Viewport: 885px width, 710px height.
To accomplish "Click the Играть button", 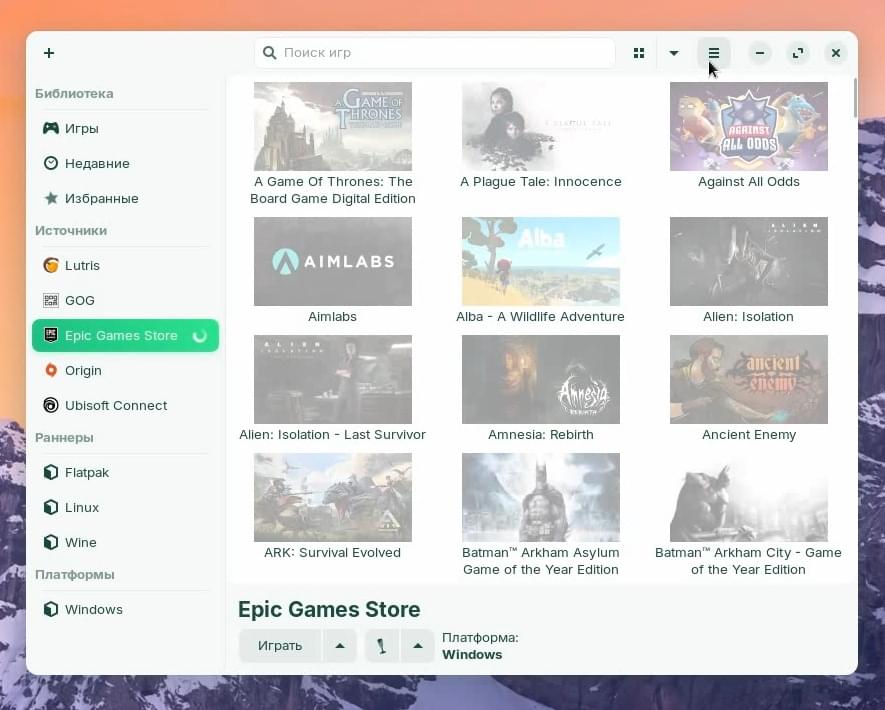I will pos(280,646).
